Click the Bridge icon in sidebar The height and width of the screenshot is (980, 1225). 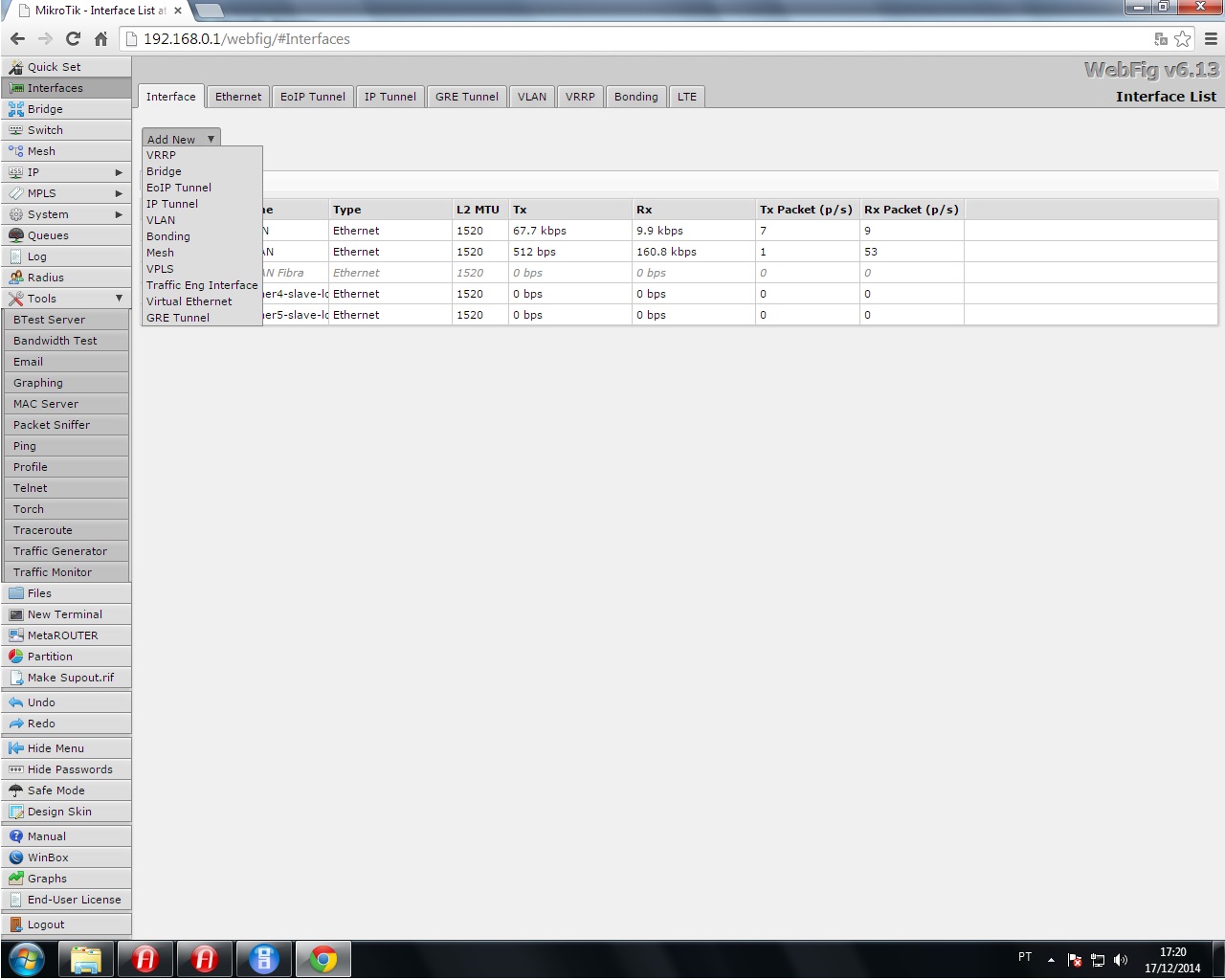click(16, 109)
